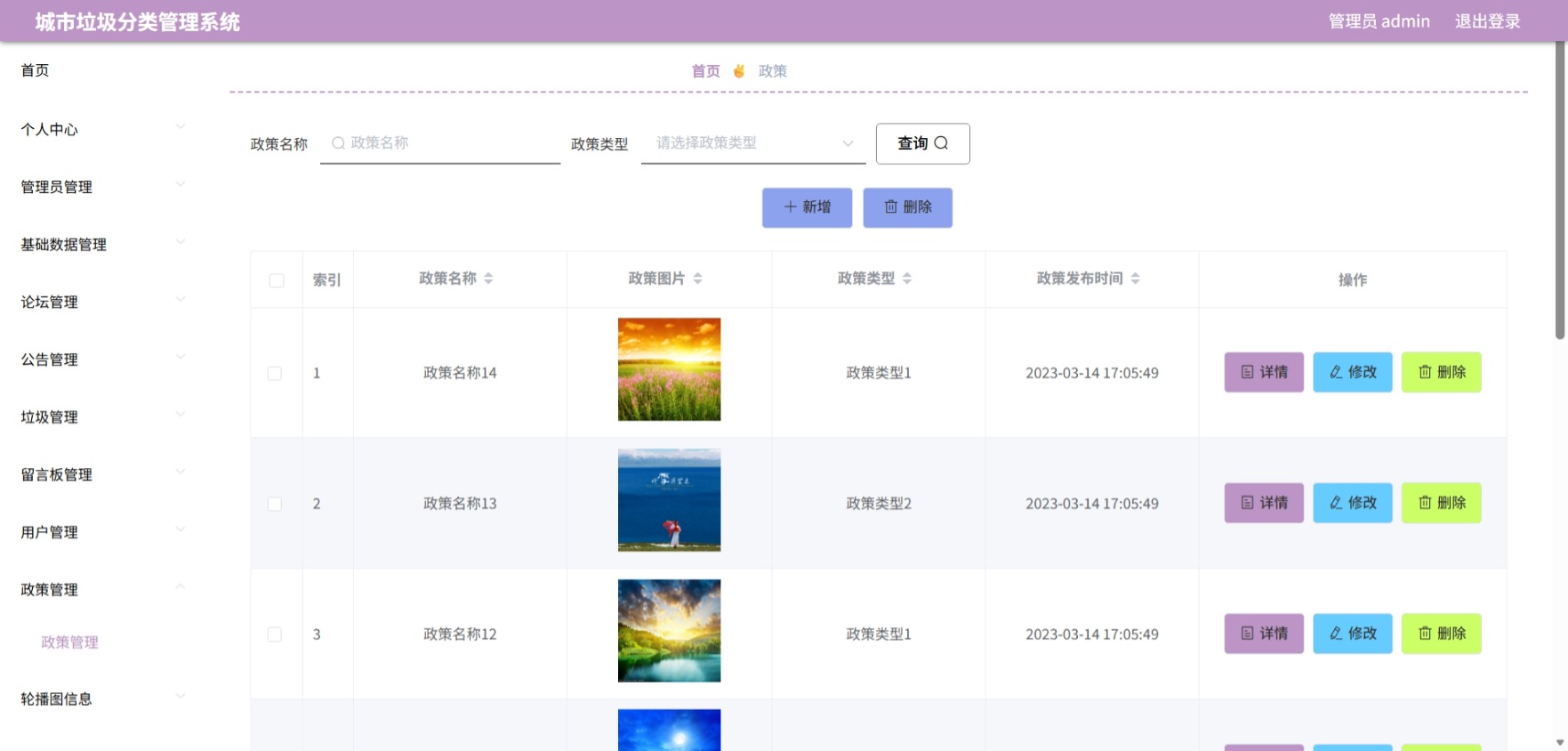Open 详情 for 政策名称12
Screen dimensions: 1568x751
[x=1264, y=634]
